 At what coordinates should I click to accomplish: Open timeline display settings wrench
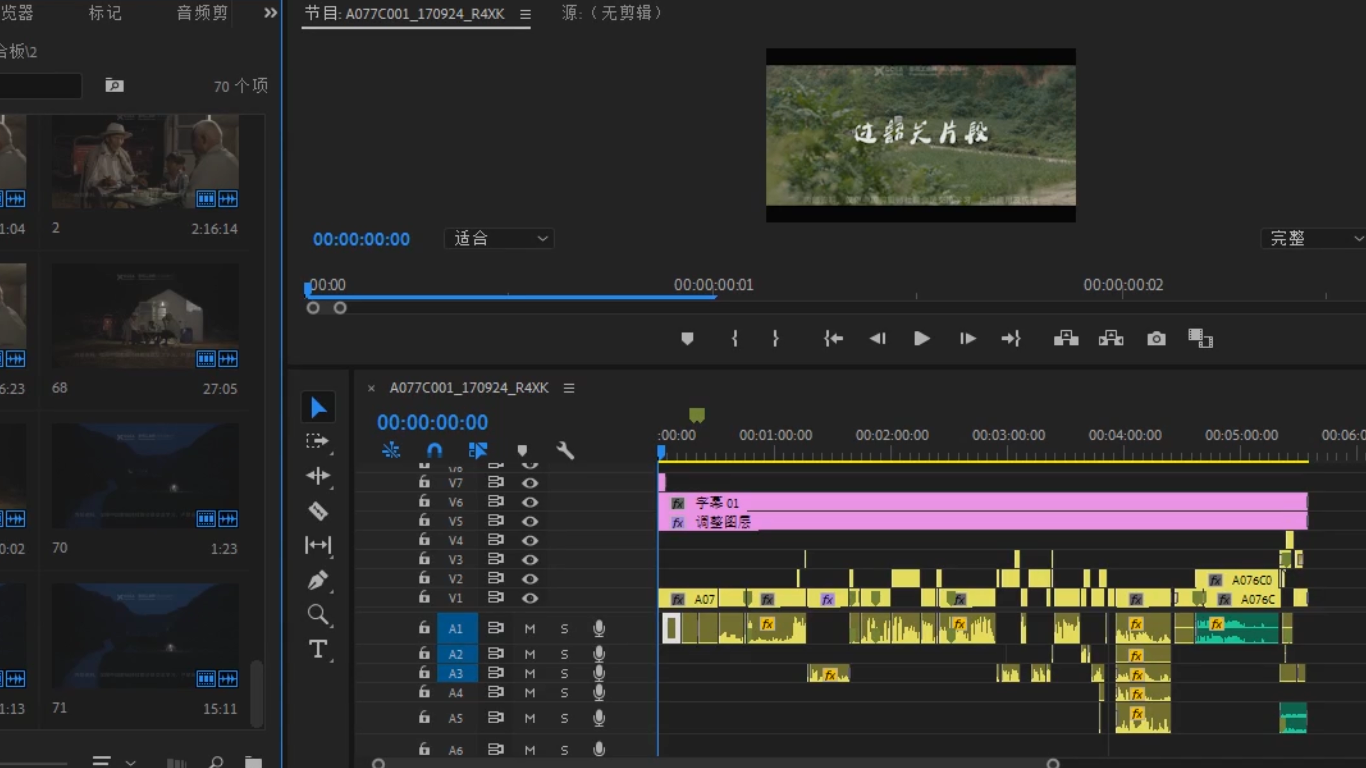coord(565,451)
